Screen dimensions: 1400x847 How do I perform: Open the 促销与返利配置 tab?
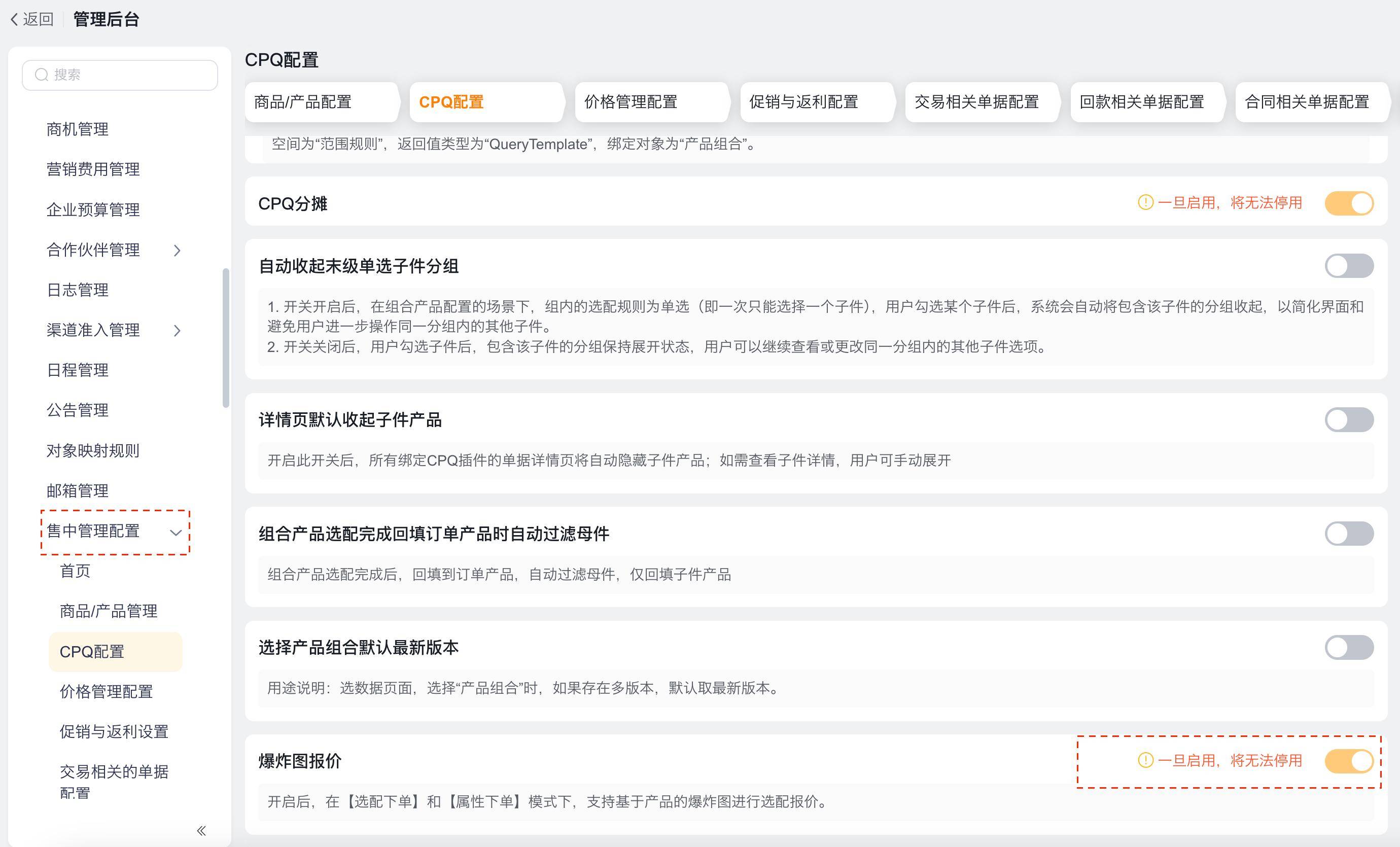pyautogui.click(x=803, y=102)
